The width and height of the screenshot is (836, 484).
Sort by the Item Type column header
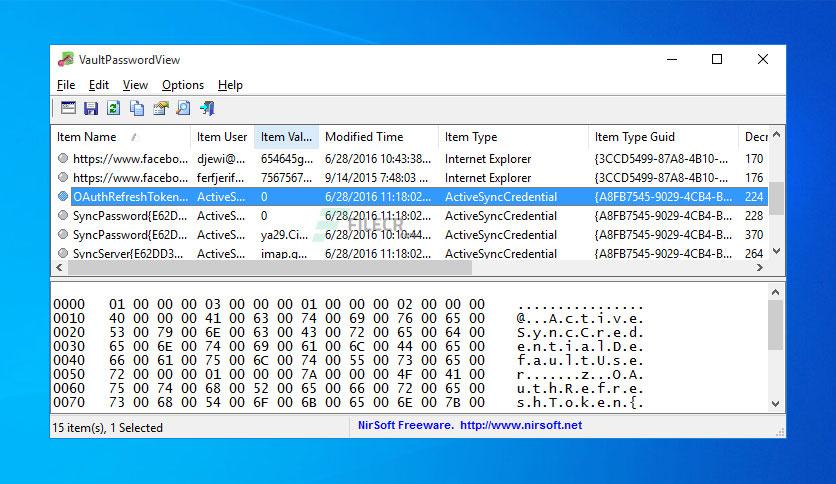pos(513,137)
